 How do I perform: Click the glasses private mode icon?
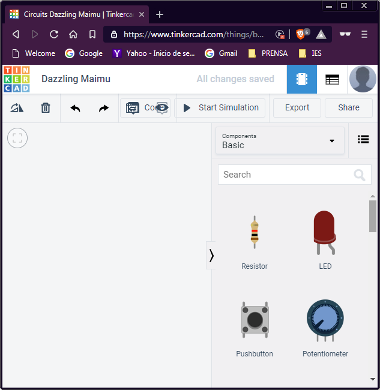point(345,34)
